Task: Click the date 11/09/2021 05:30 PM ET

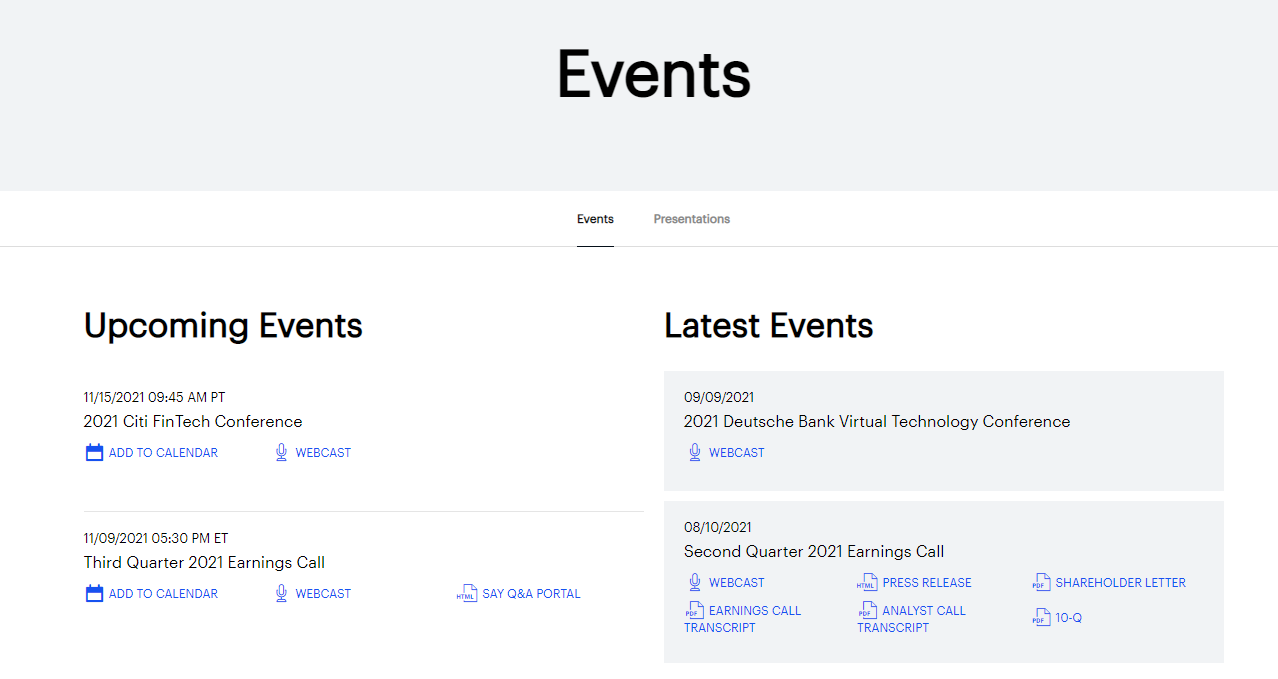Action: tap(156, 539)
